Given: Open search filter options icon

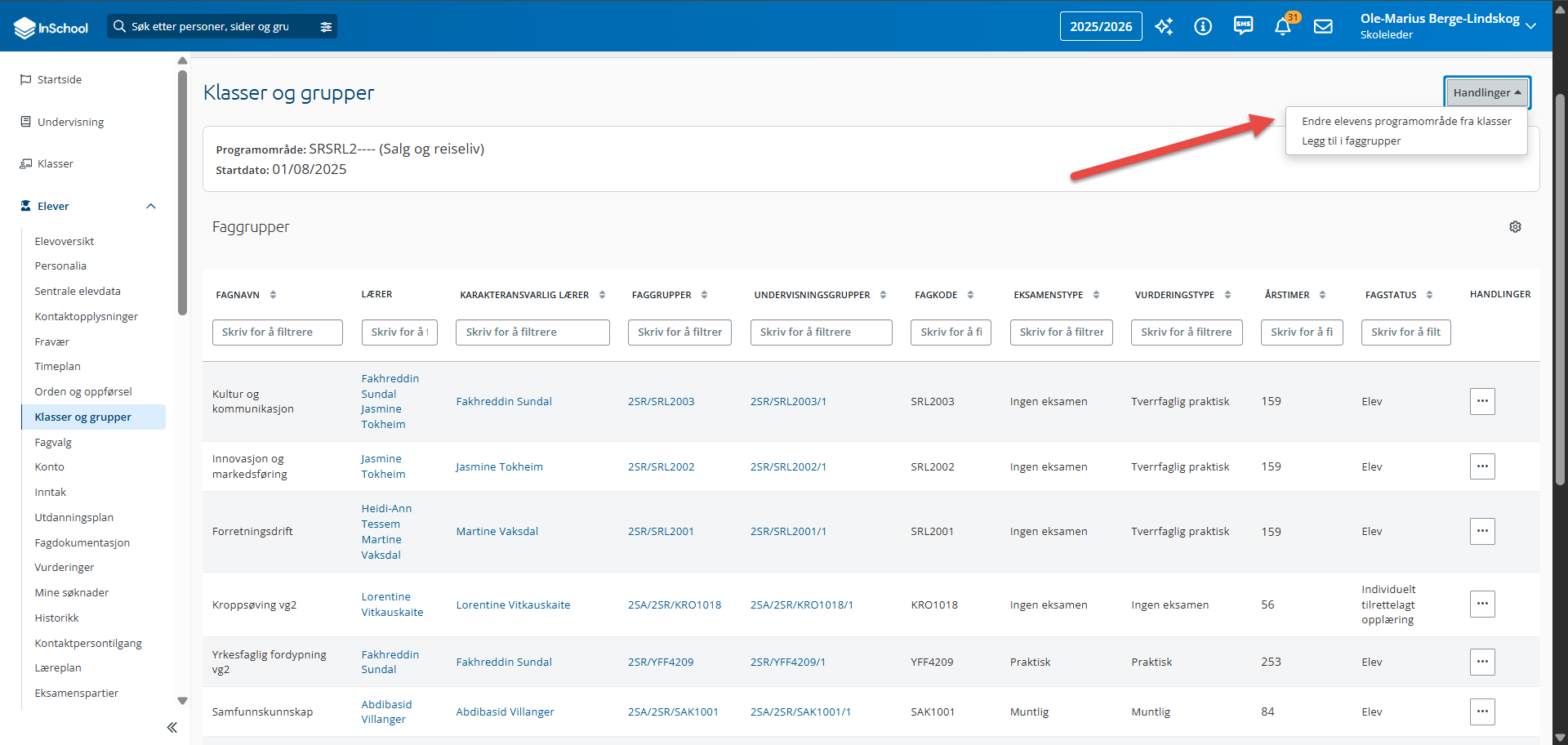Looking at the screenshot, I should pos(326,27).
